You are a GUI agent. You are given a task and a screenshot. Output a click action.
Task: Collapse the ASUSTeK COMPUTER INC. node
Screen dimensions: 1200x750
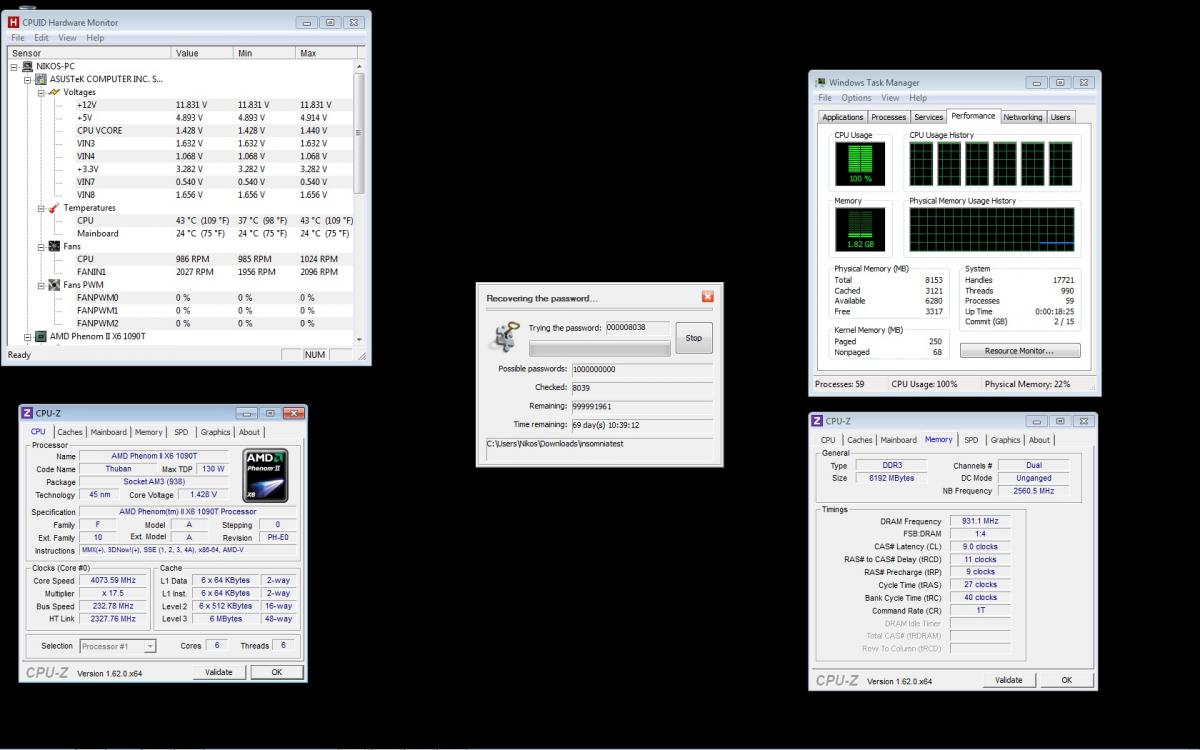(x=28, y=79)
